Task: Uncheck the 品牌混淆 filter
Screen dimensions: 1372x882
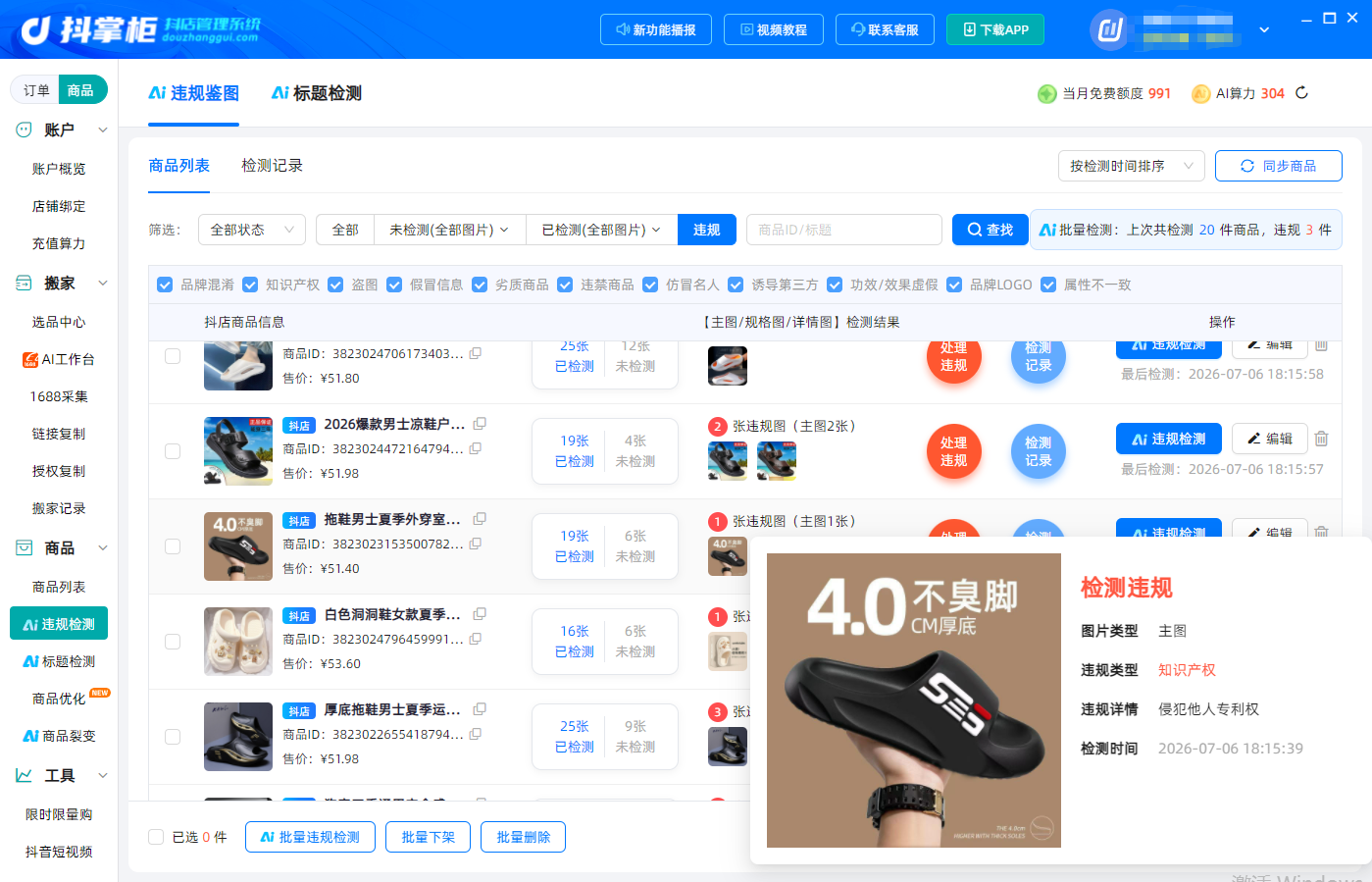Action: click(165, 285)
